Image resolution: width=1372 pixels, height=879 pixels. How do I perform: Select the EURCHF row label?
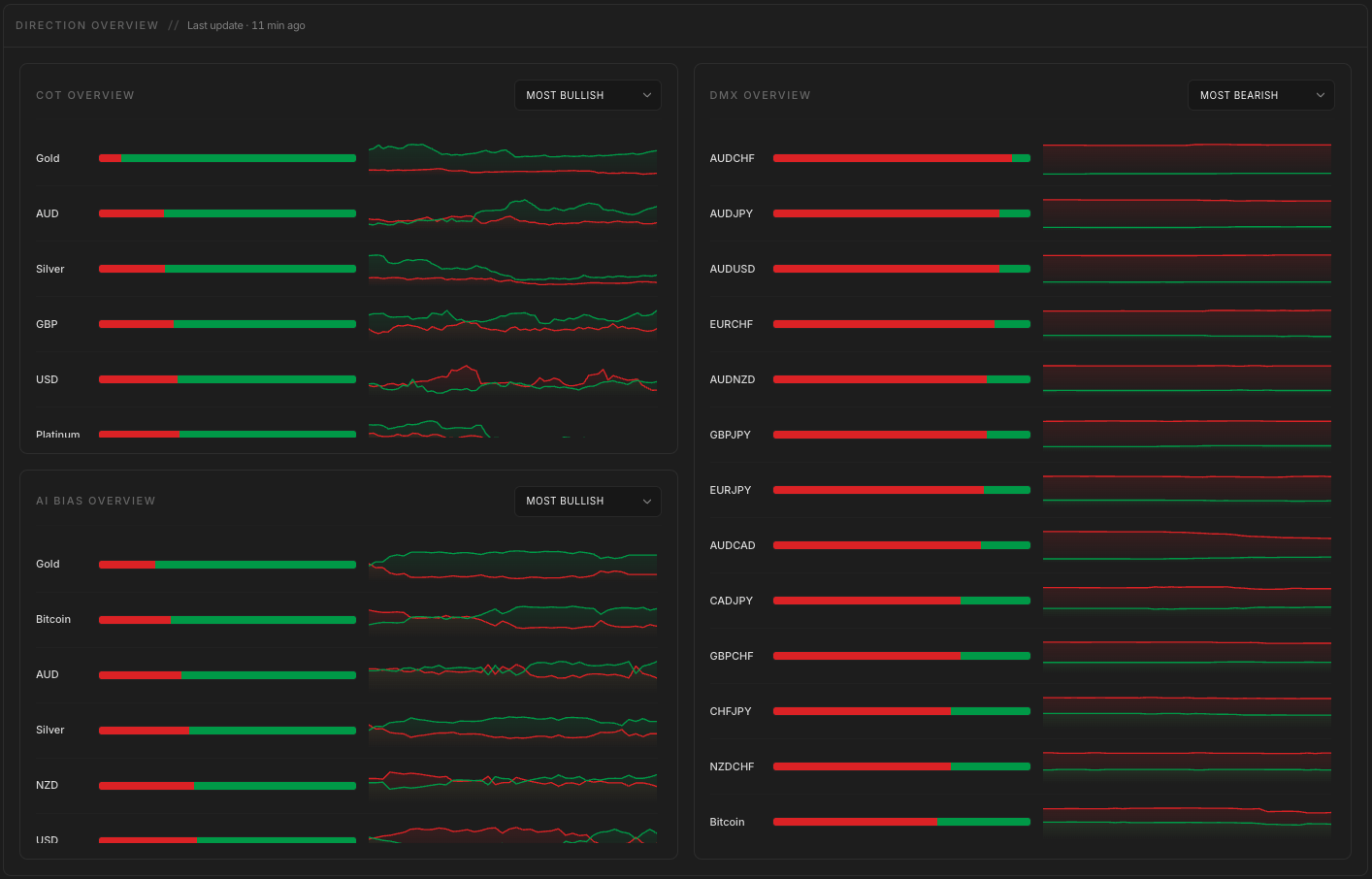(732, 324)
